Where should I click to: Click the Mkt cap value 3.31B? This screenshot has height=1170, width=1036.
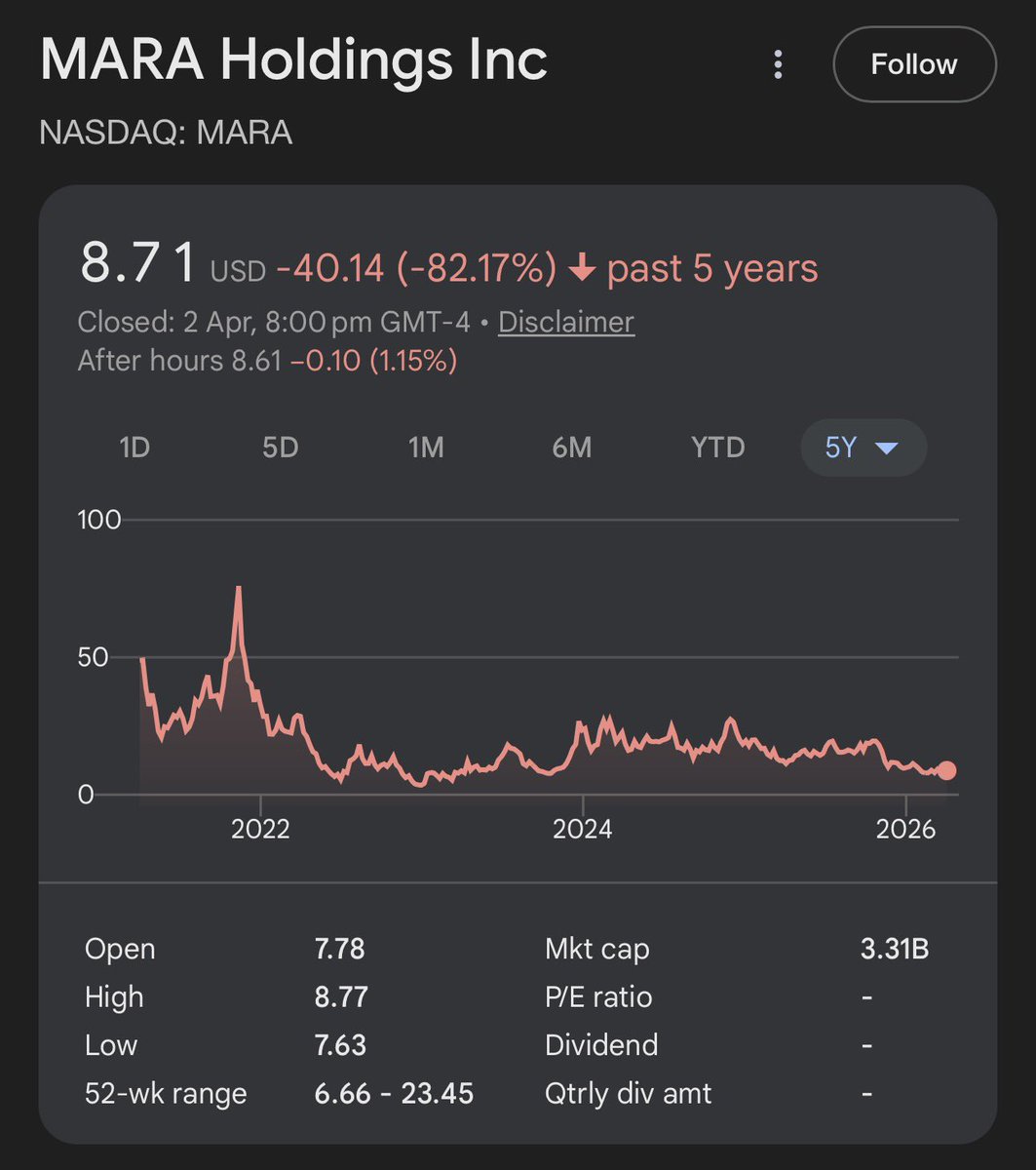895,949
